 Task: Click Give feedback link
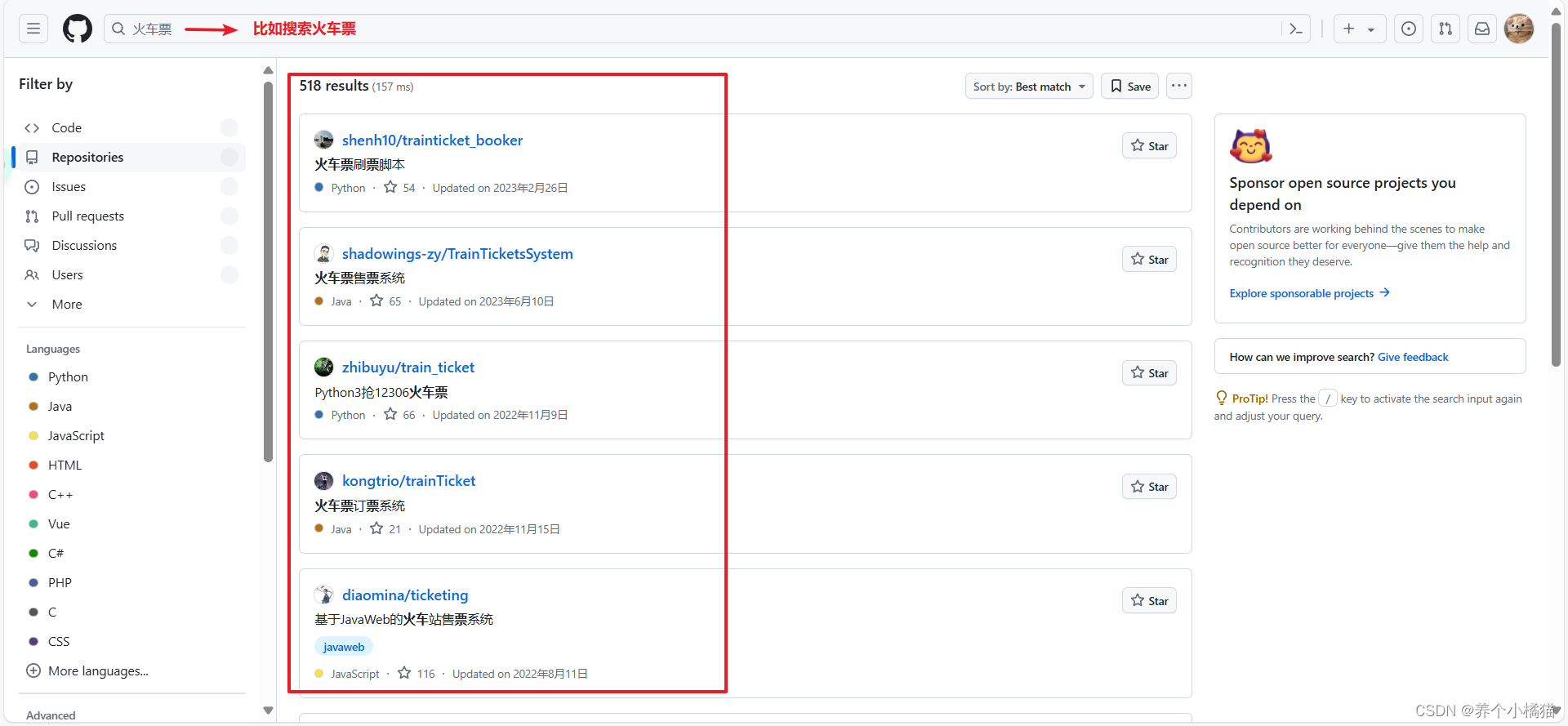pyautogui.click(x=1413, y=357)
